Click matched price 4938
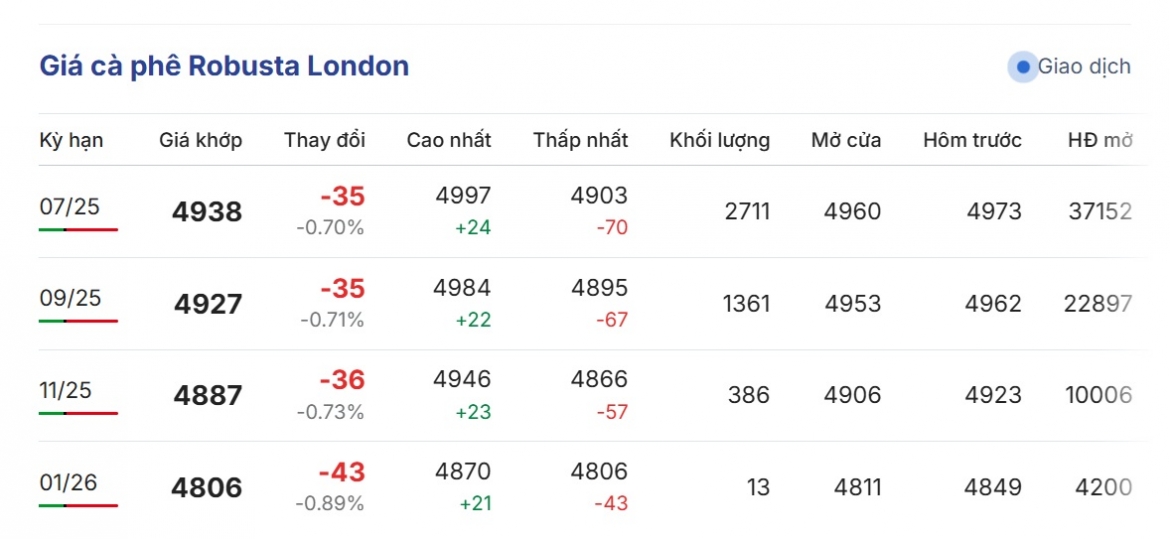 point(207,212)
